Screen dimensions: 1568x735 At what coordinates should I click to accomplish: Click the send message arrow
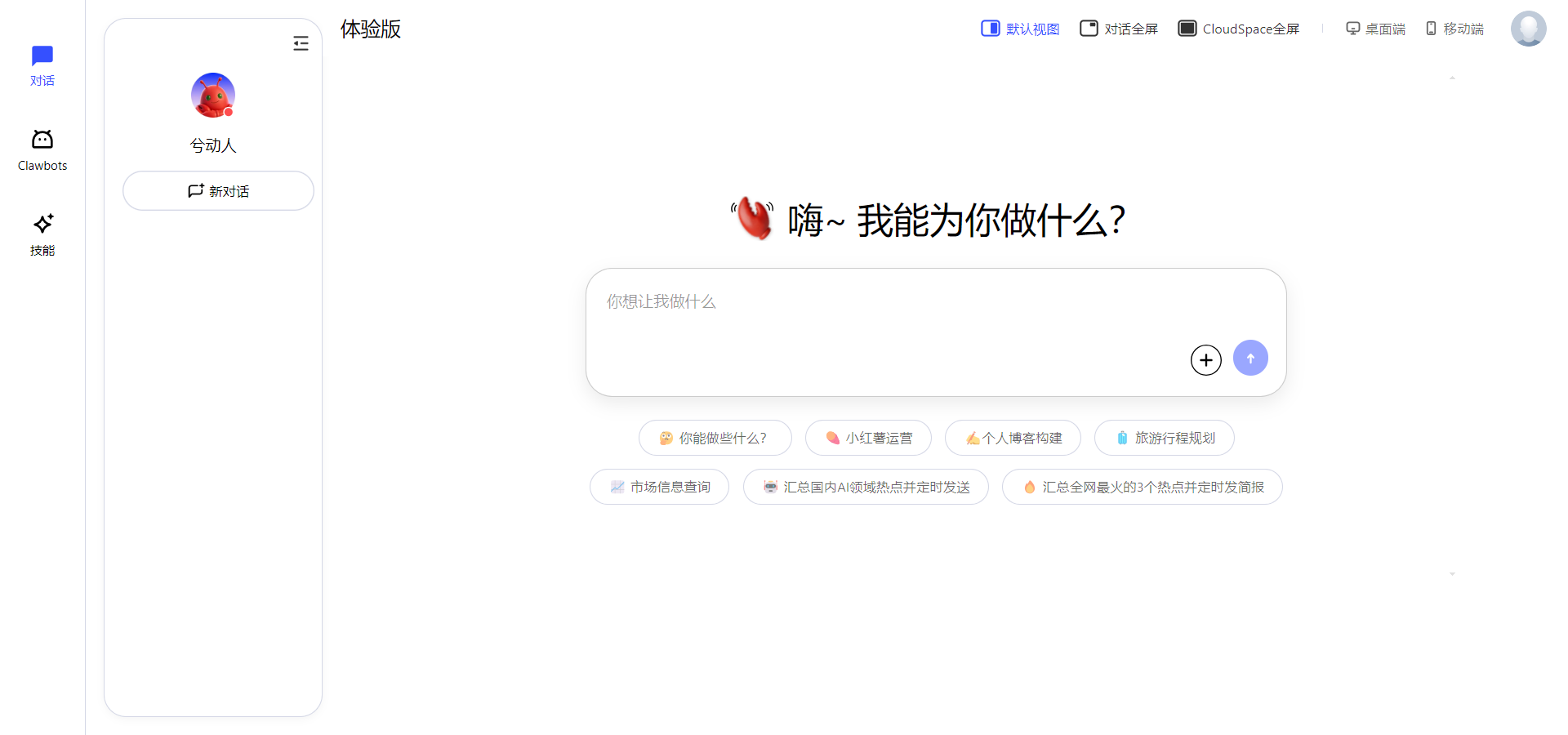(x=1250, y=358)
